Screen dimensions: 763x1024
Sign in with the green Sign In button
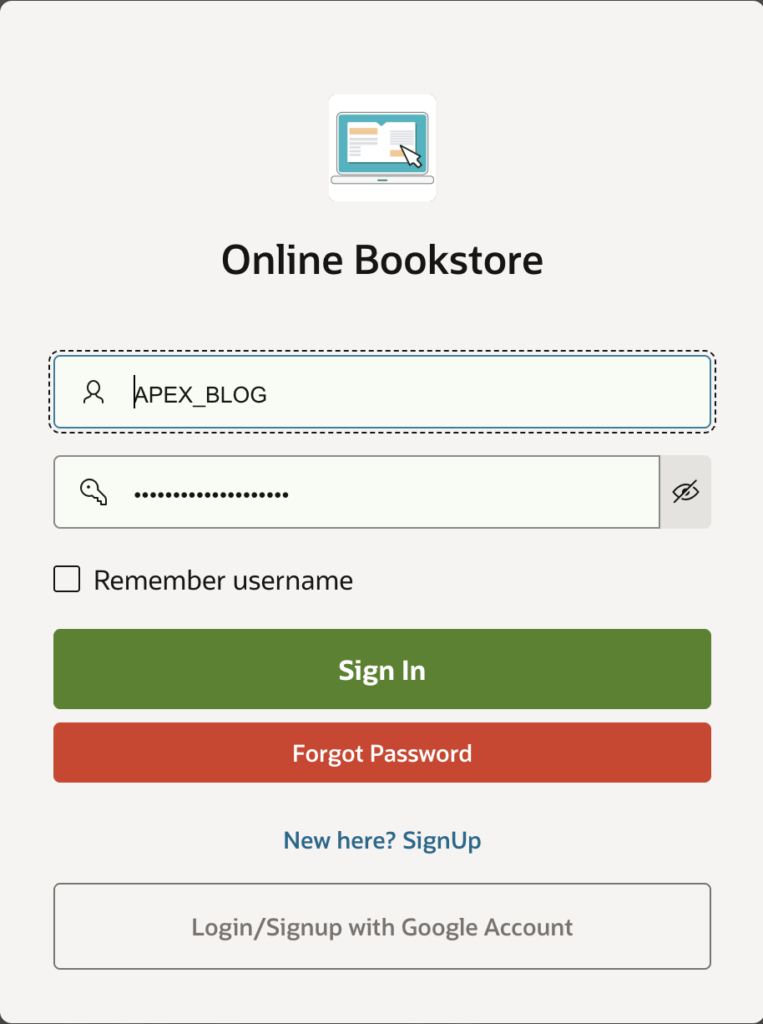pos(382,669)
